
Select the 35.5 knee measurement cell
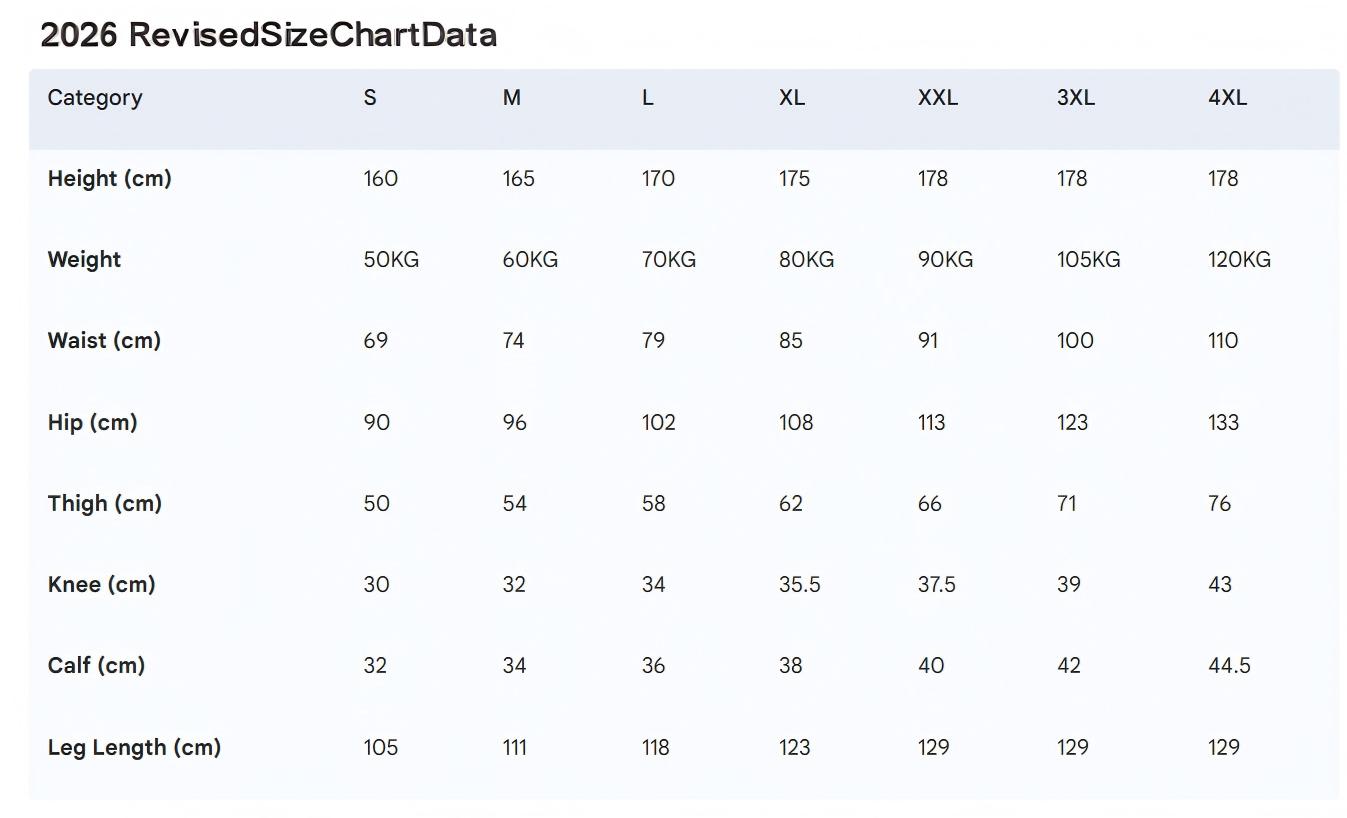point(799,584)
